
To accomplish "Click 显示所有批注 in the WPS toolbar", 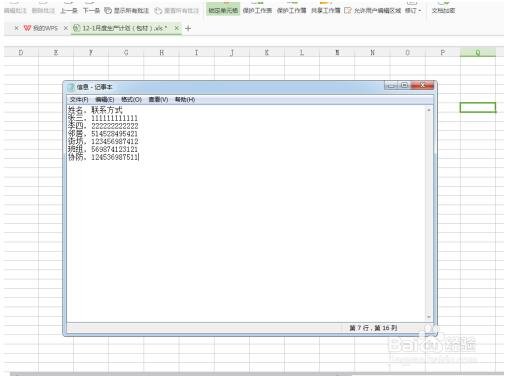I will pos(131,11).
